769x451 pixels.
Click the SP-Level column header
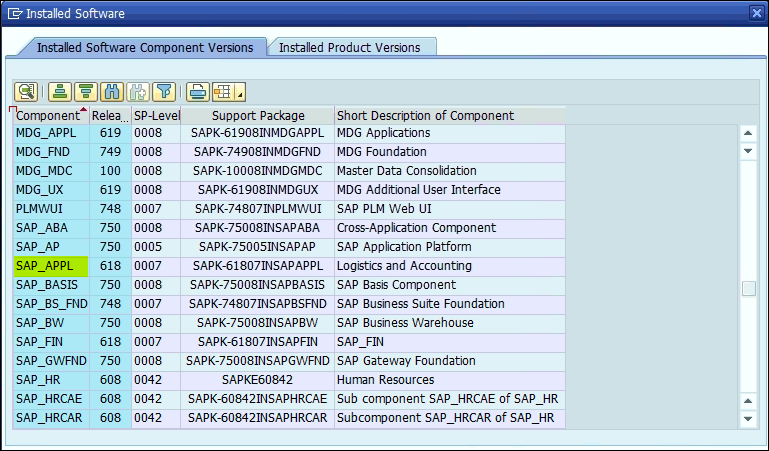(x=156, y=116)
